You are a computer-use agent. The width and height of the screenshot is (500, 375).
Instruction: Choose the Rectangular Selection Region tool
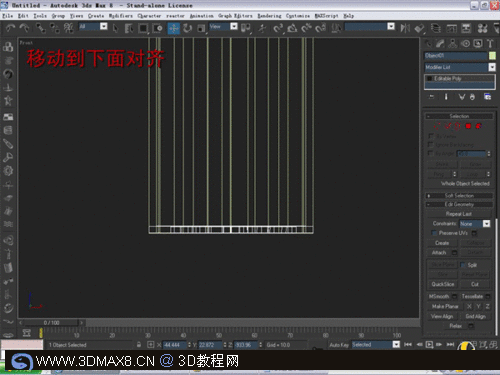[x=143, y=28]
